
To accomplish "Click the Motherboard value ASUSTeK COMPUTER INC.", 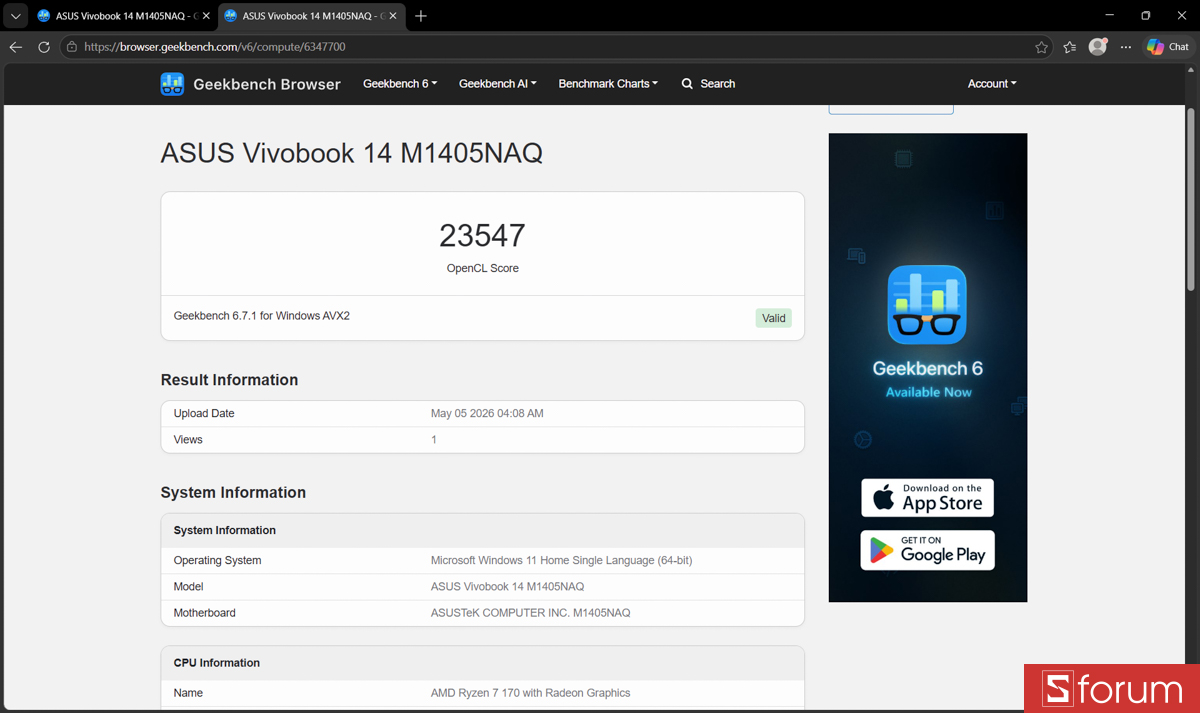I will pyautogui.click(x=530, y=612).
